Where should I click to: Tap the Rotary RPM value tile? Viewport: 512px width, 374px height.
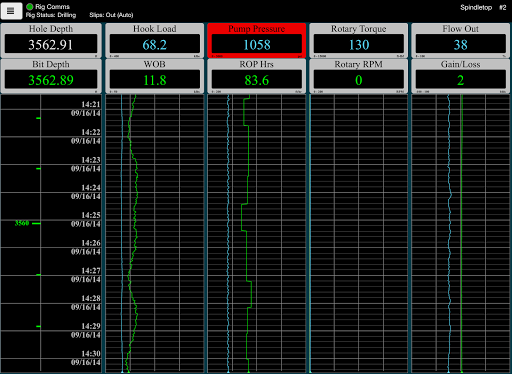(x=359, y=76)
